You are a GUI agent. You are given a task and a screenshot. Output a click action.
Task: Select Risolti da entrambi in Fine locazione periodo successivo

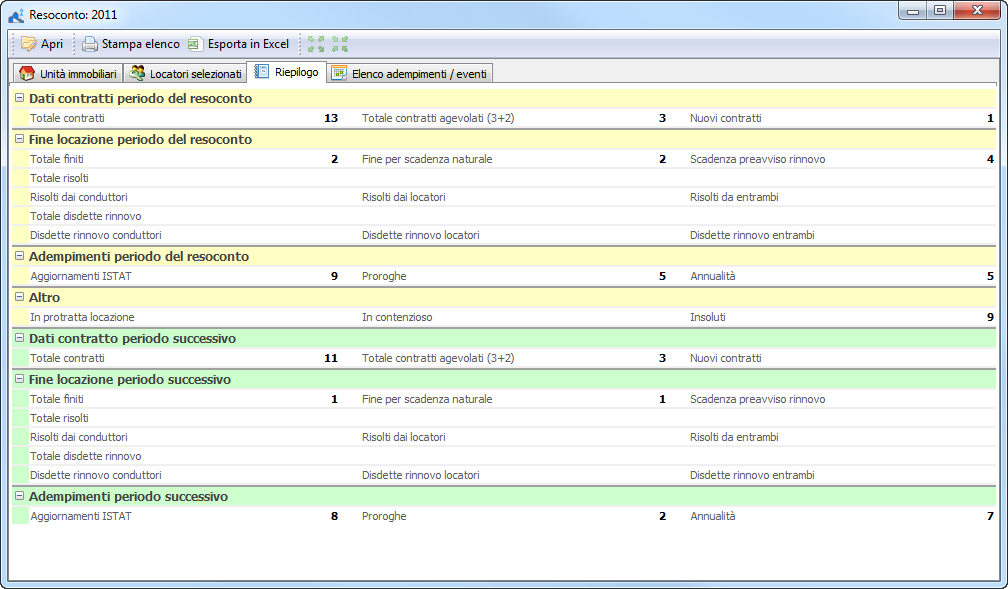pyautogui.click(x=734, y=437)
